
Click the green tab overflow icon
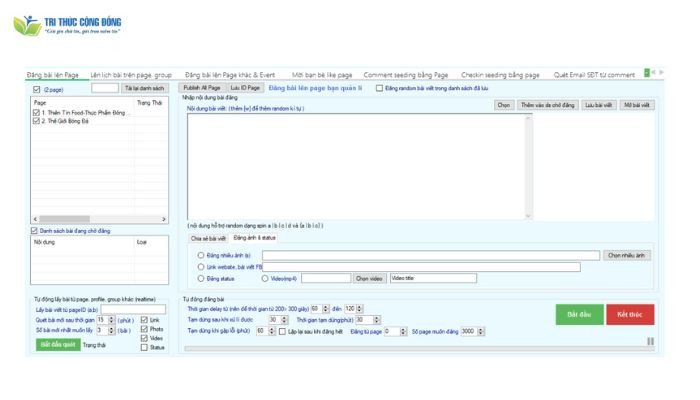(x=648, y=73)
